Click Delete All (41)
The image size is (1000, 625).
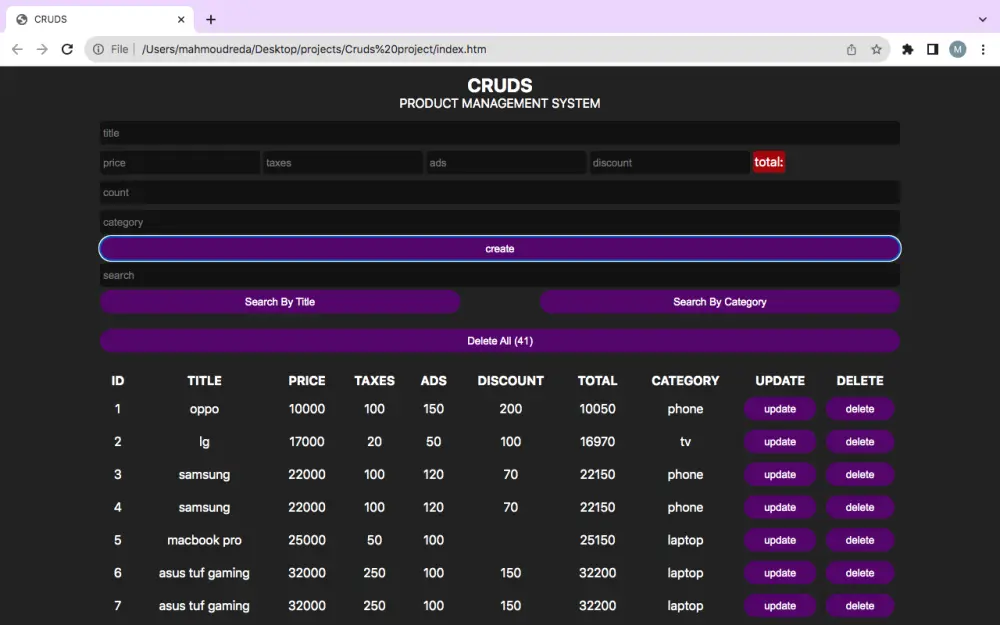pyautogui.click(x=500, y=340)
